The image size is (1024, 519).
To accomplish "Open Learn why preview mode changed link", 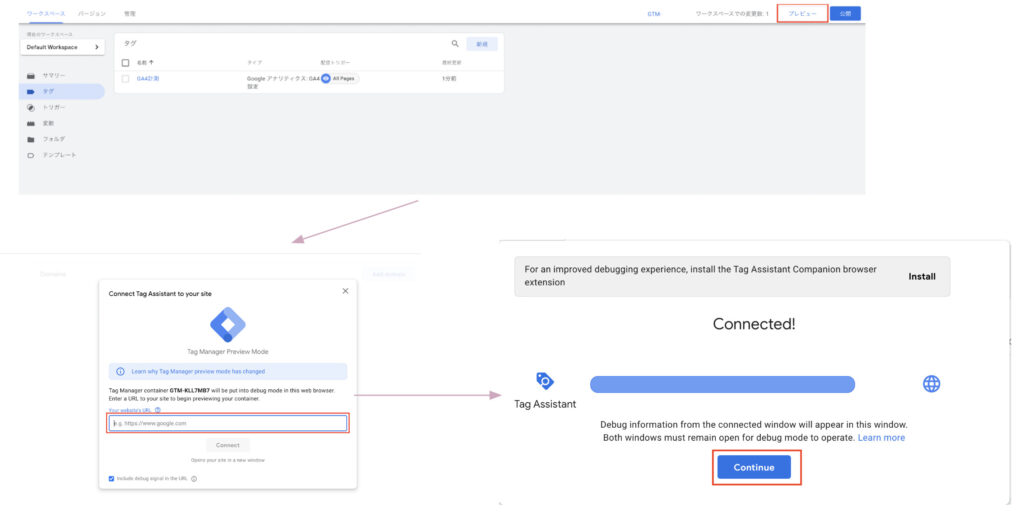I will (x=198, y=371).
